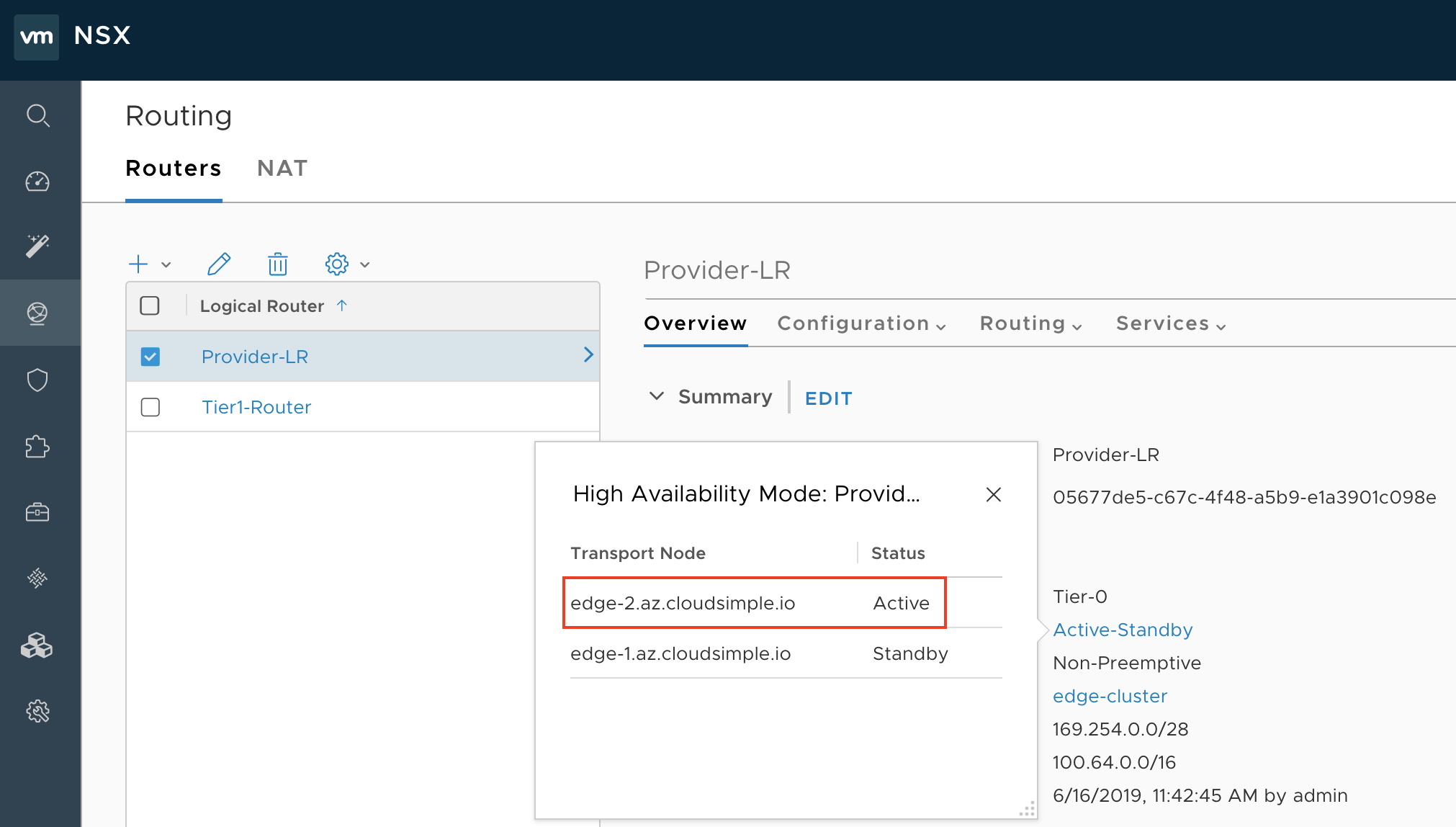Viewport: 1456px width, 827px height.
Task: Open the search icon in sidebar
Action: pyautogui.click(x=37, y=115)
